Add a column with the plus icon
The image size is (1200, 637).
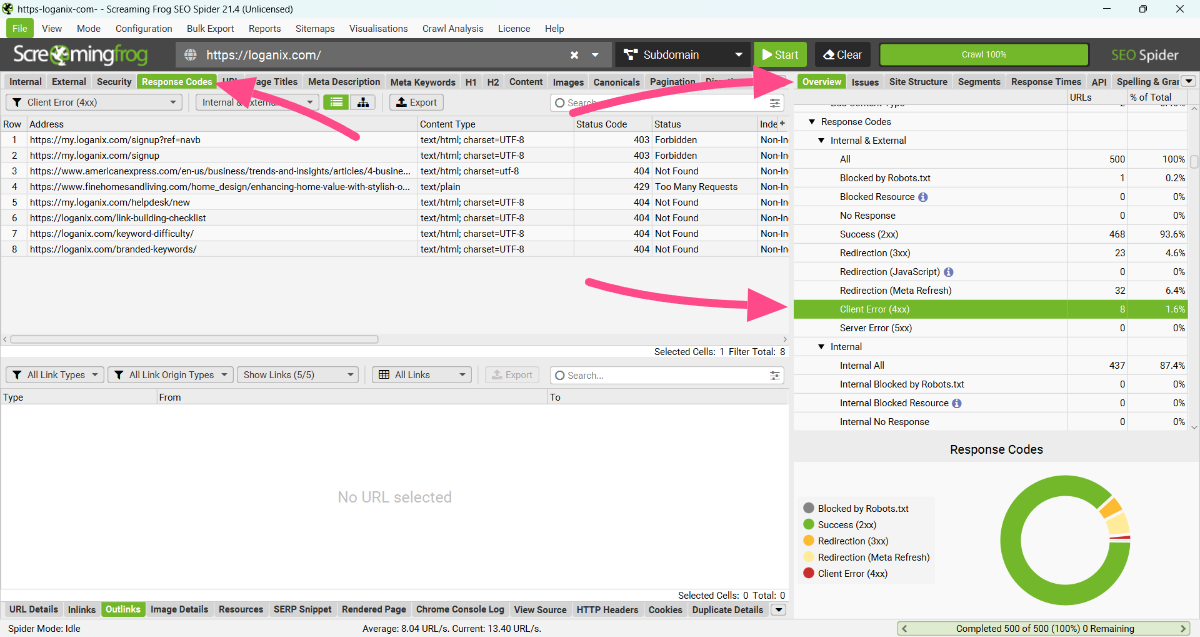pos(782,124)
